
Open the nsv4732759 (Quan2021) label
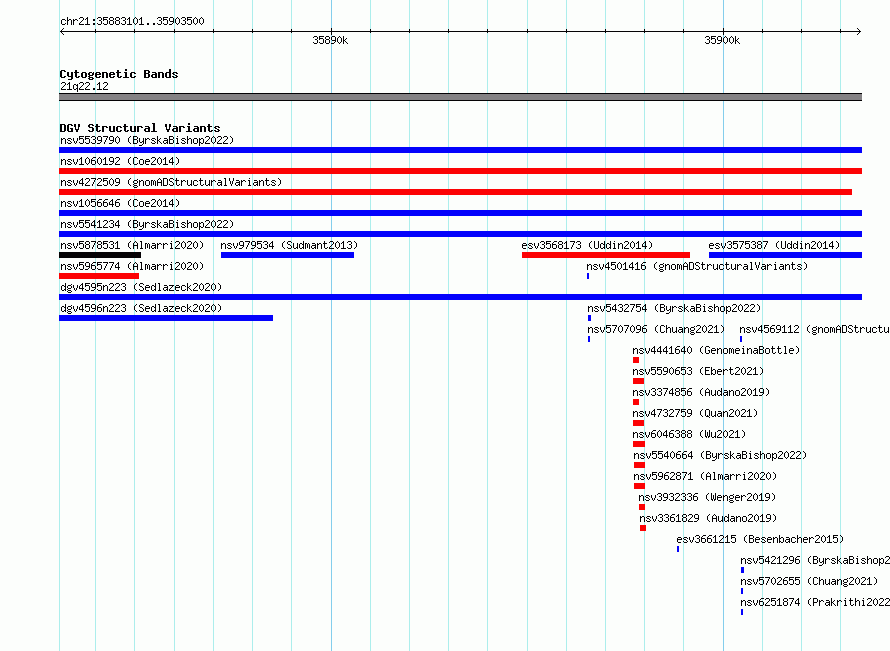[x=695, y=413]
